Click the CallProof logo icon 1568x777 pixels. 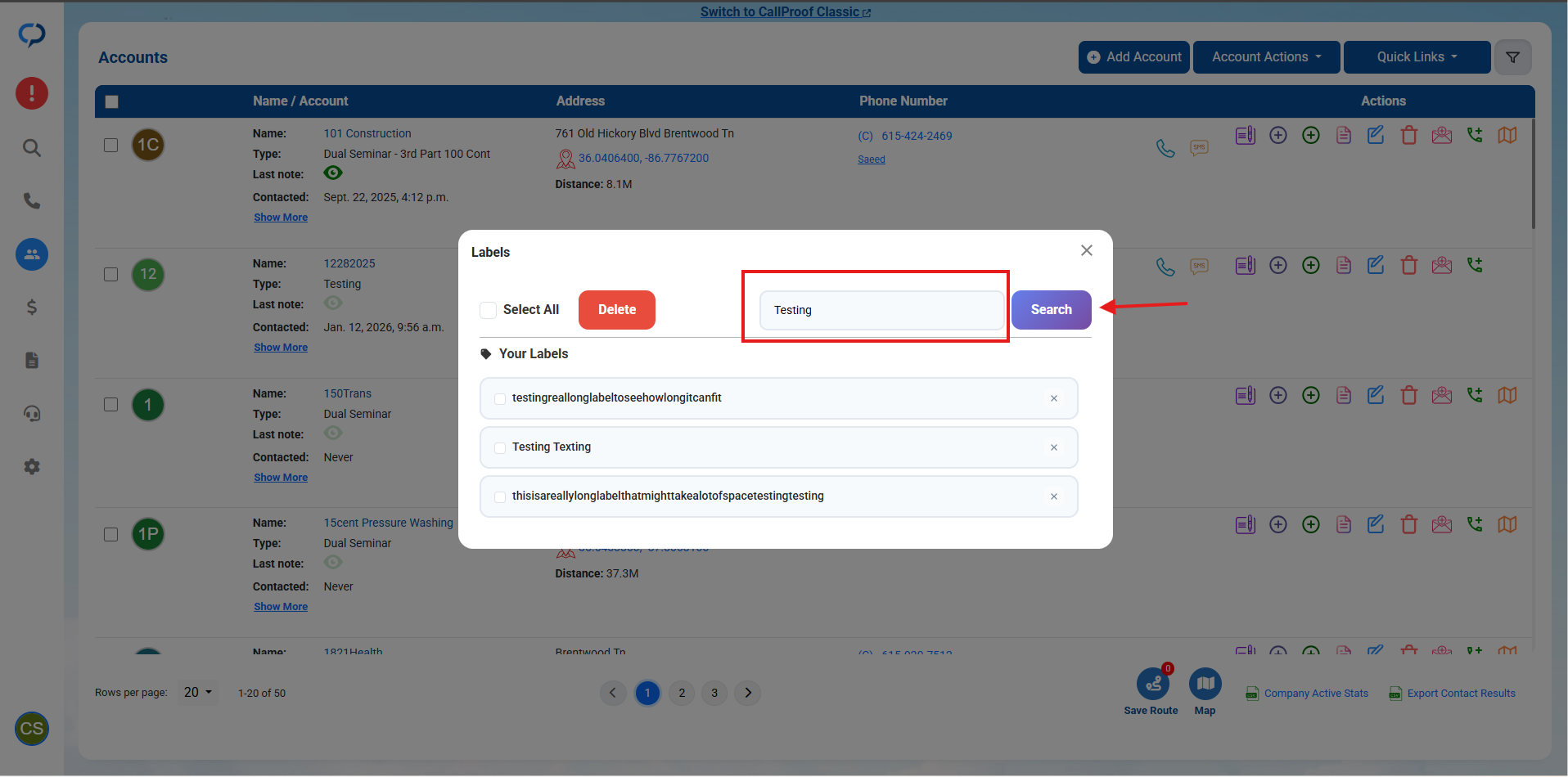[32, 34]
